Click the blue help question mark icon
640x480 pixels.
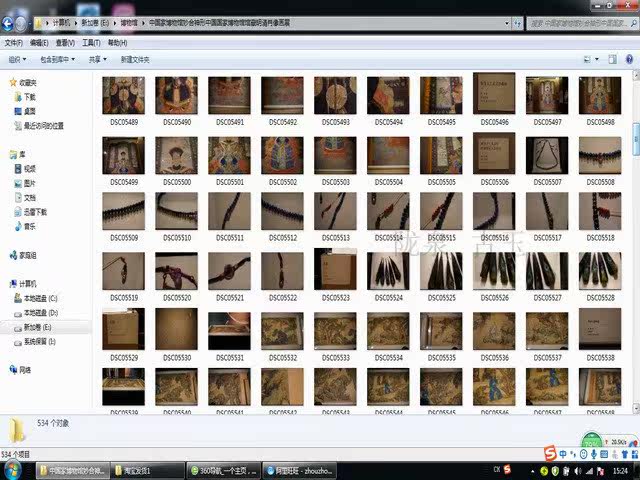629,60
